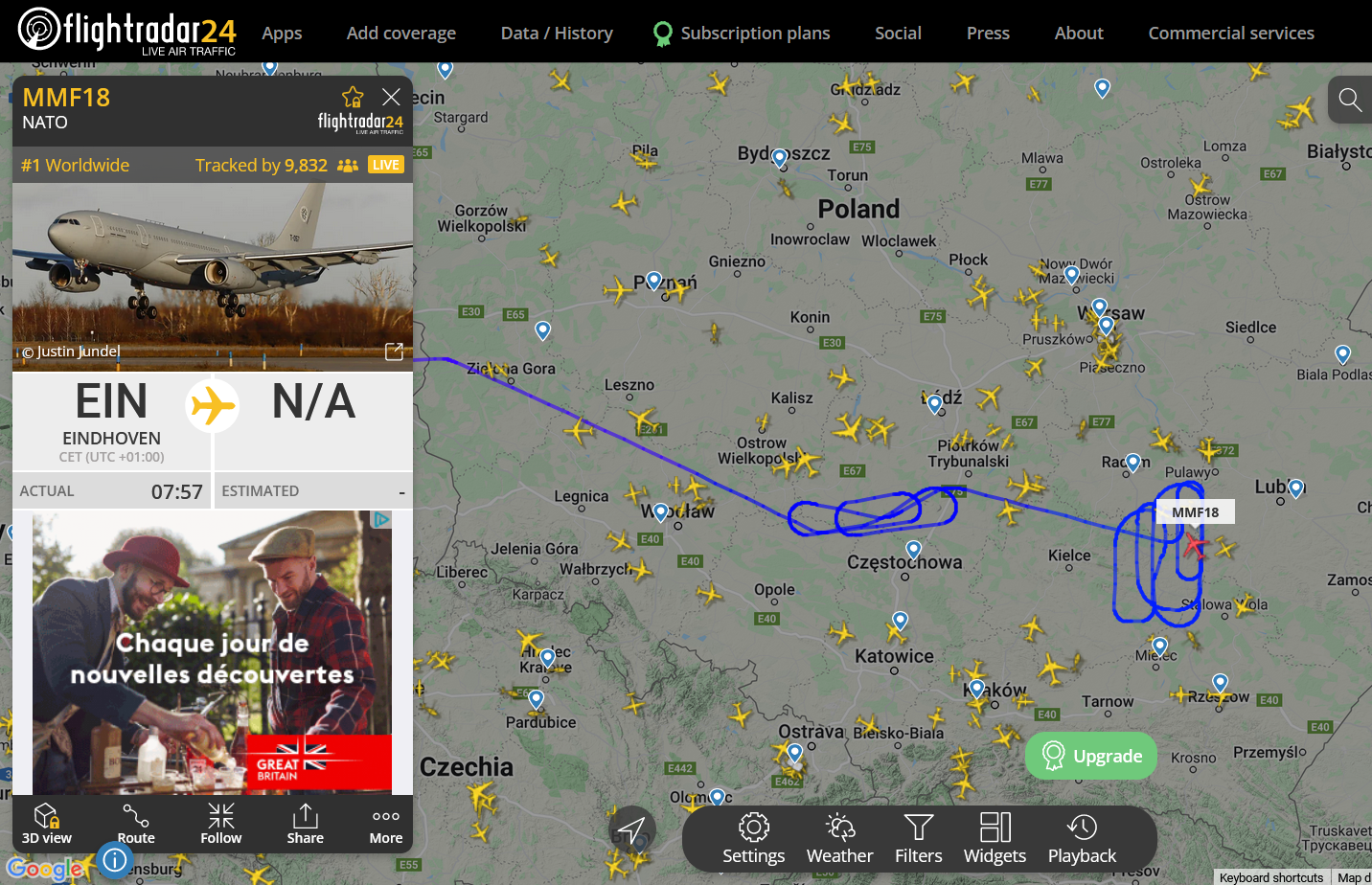Show the flight Route
Image resolution: width=1372 pixels, height=885 pixels.
[136, 824]
